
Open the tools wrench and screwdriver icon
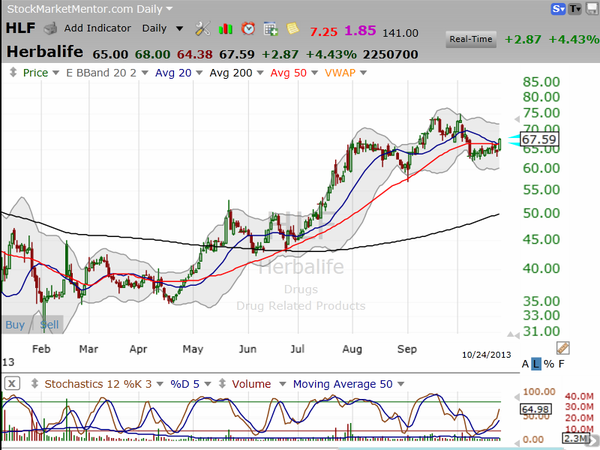202,29
